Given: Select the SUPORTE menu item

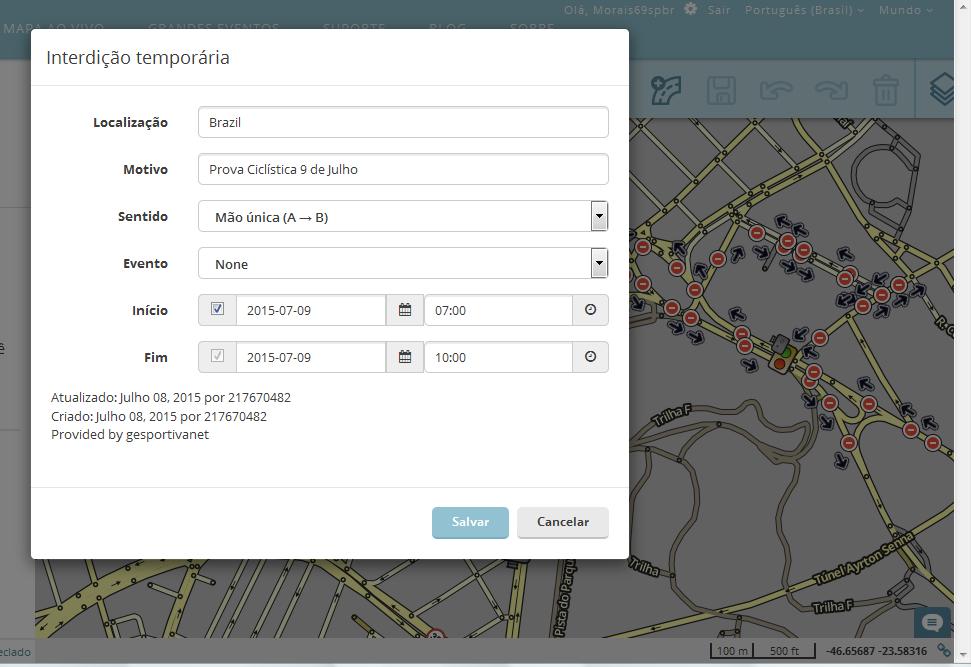Looking at the screenshot, I should tap(353, 29).
